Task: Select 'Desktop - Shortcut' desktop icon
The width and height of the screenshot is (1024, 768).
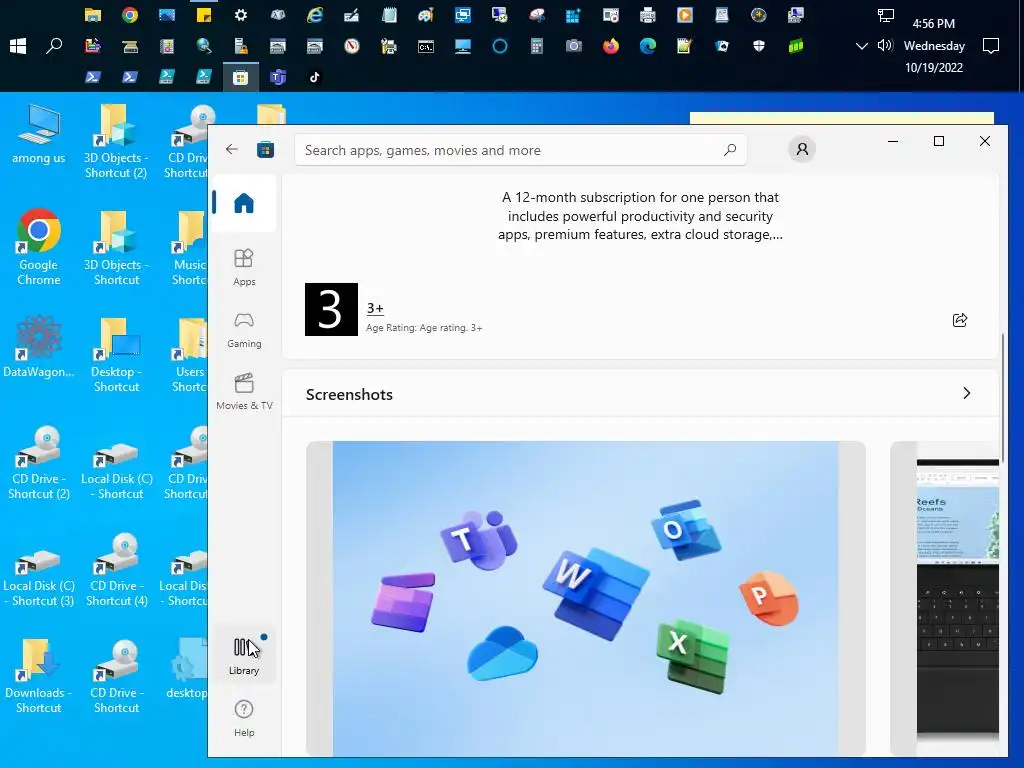Action: (116, 355)
